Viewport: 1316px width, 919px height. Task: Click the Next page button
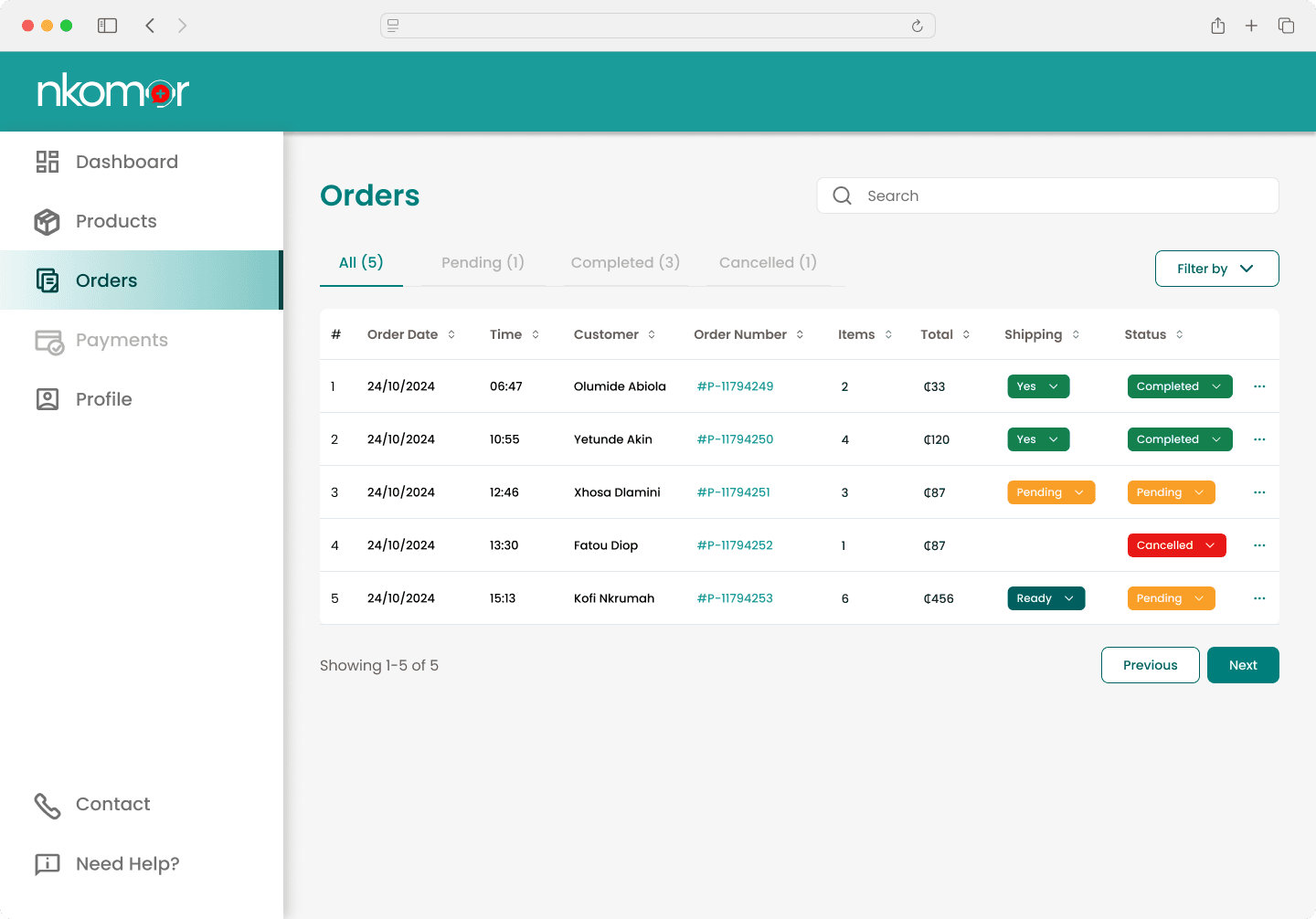pos(1243,665)
